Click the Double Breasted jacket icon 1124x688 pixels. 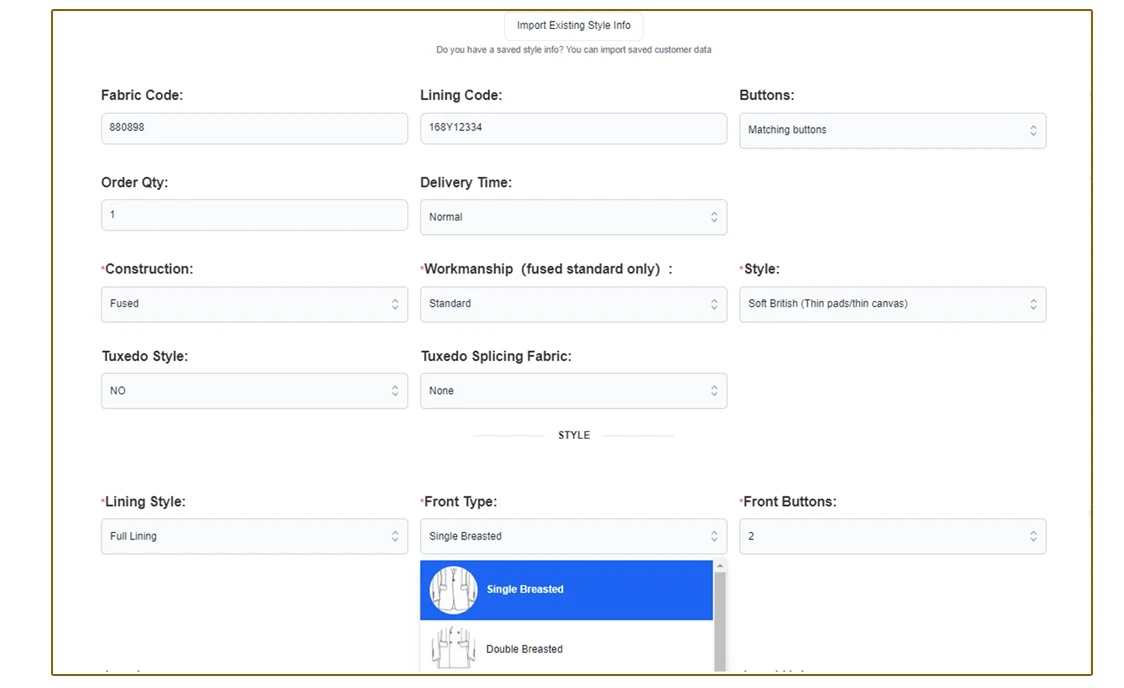[453, 648]
